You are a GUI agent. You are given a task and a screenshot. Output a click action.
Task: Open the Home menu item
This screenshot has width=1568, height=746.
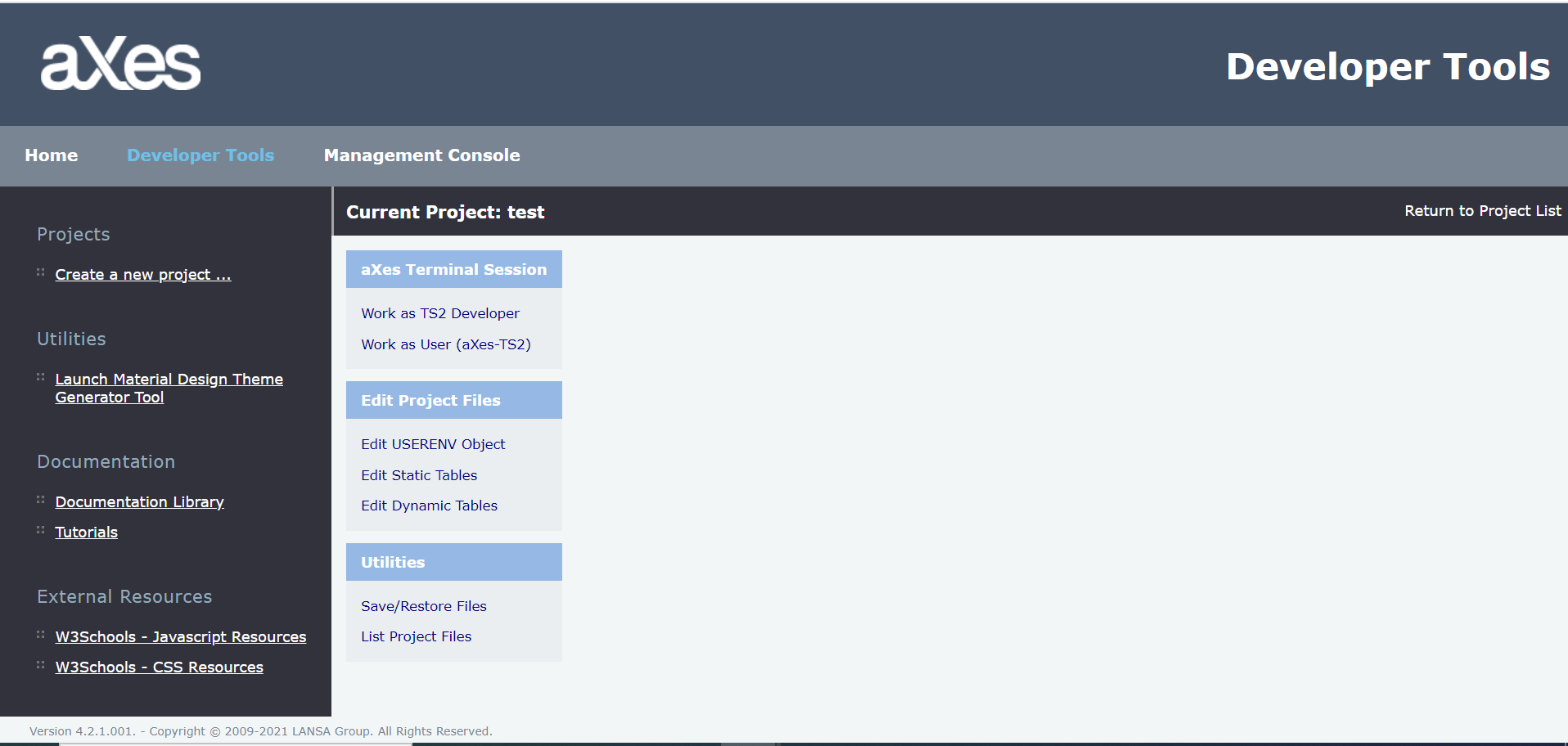click(x=52, y=155)
